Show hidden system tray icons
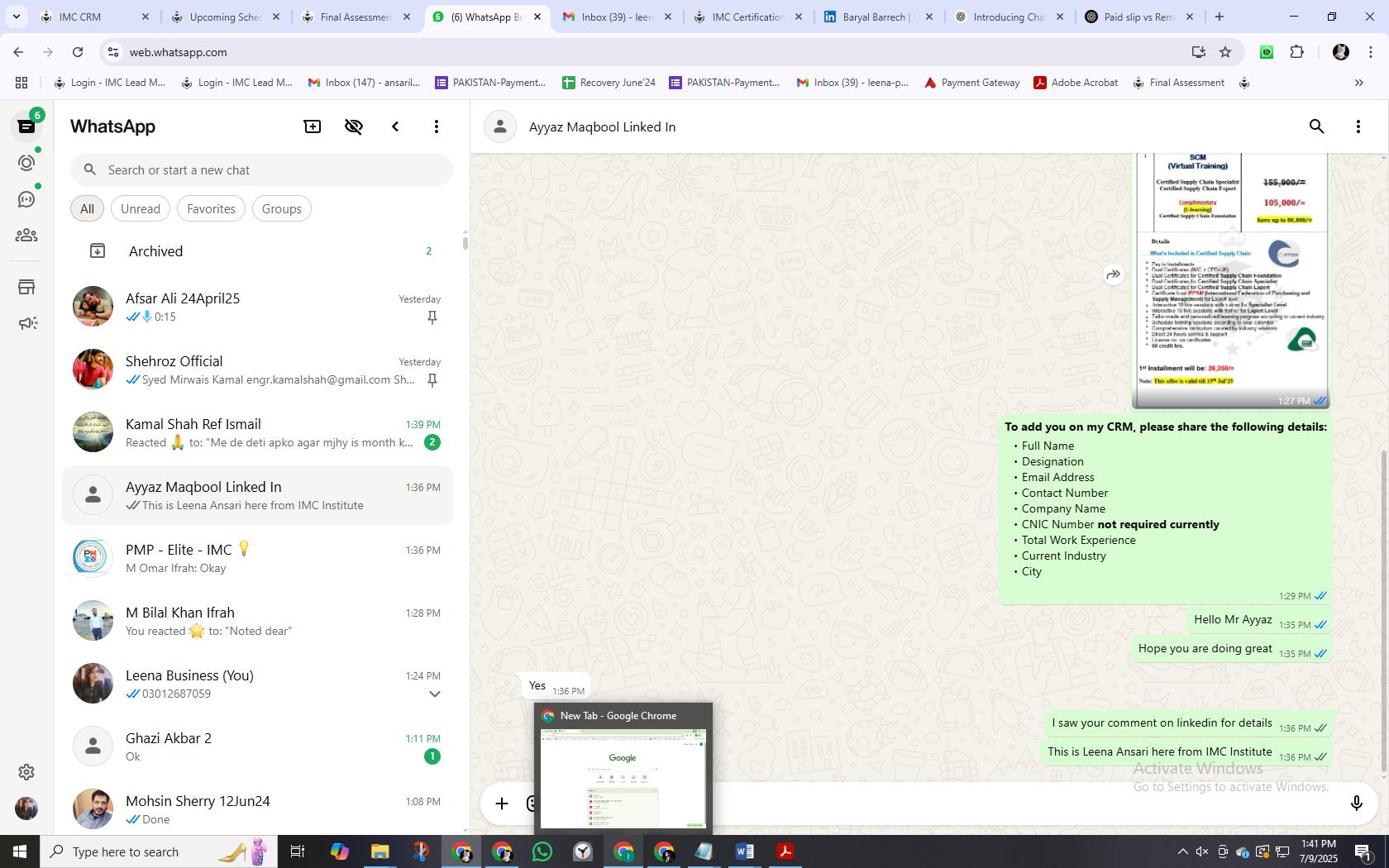 tap(1182, 851)
